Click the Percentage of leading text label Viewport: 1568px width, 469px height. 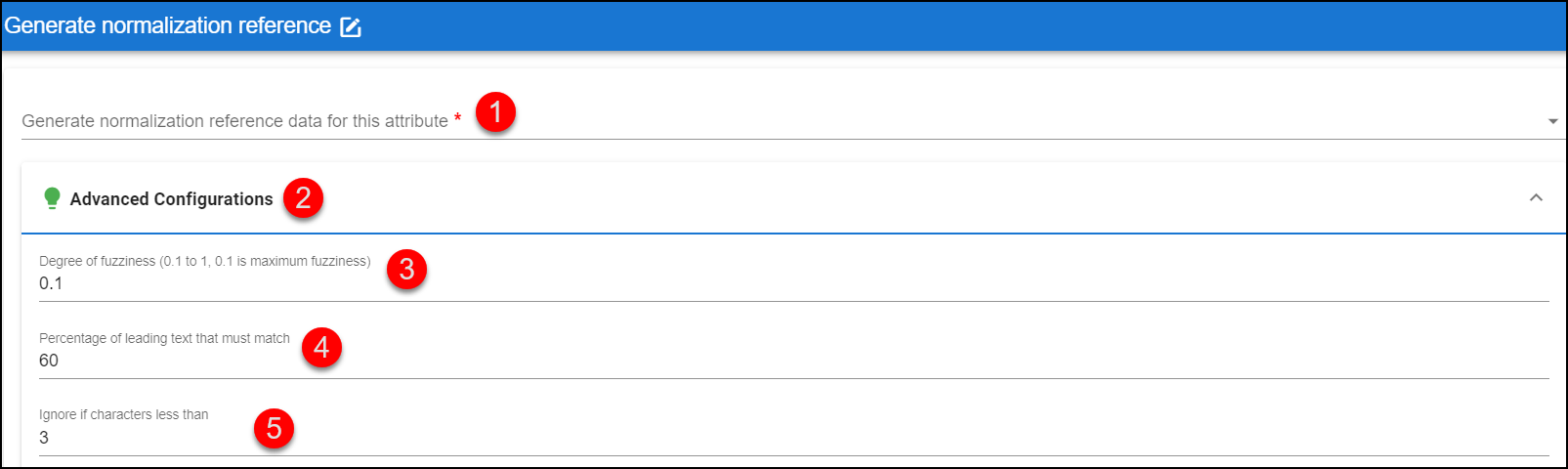[164, 338]
